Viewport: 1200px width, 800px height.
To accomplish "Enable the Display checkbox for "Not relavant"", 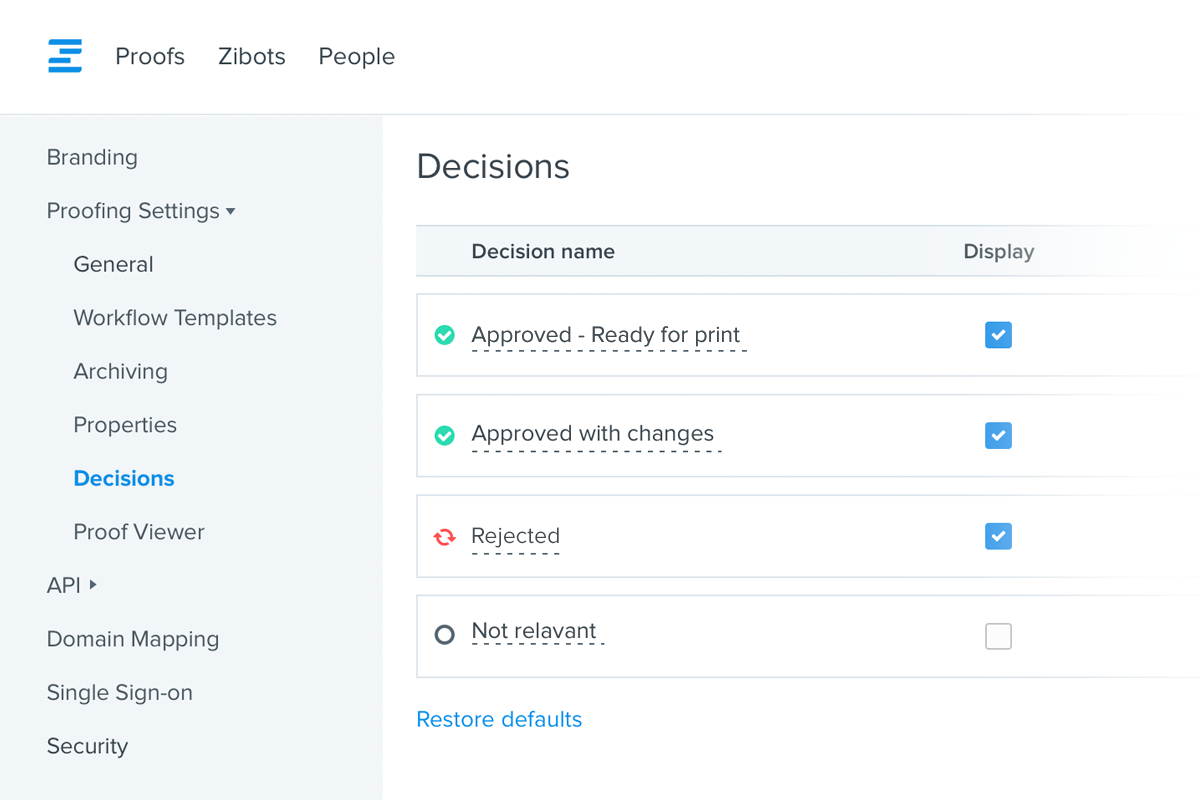I will point(998,636).
